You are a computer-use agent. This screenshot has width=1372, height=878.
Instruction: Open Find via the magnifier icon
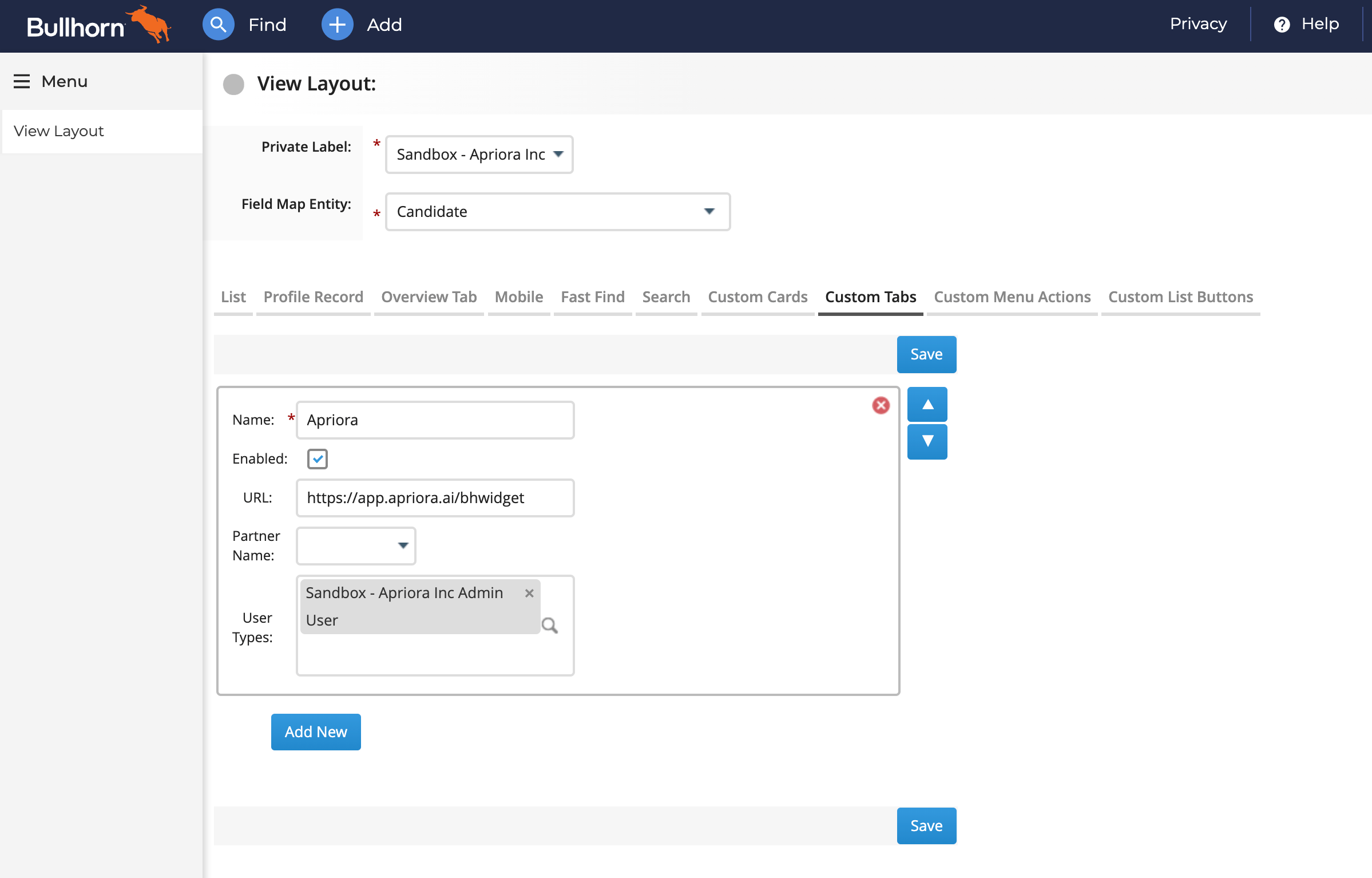(218, 25)
